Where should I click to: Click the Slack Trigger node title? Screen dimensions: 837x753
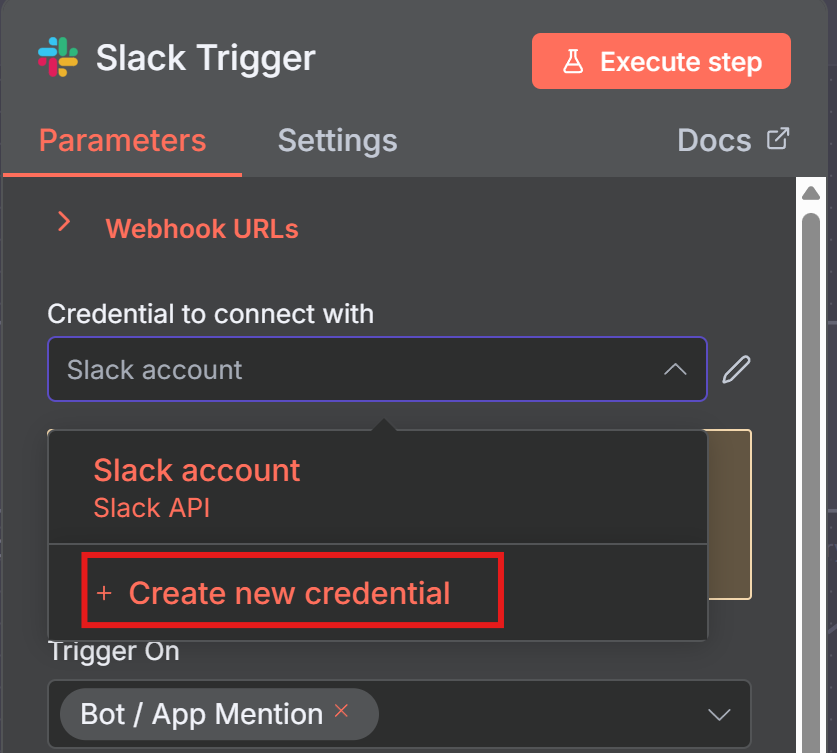point(205,59)
